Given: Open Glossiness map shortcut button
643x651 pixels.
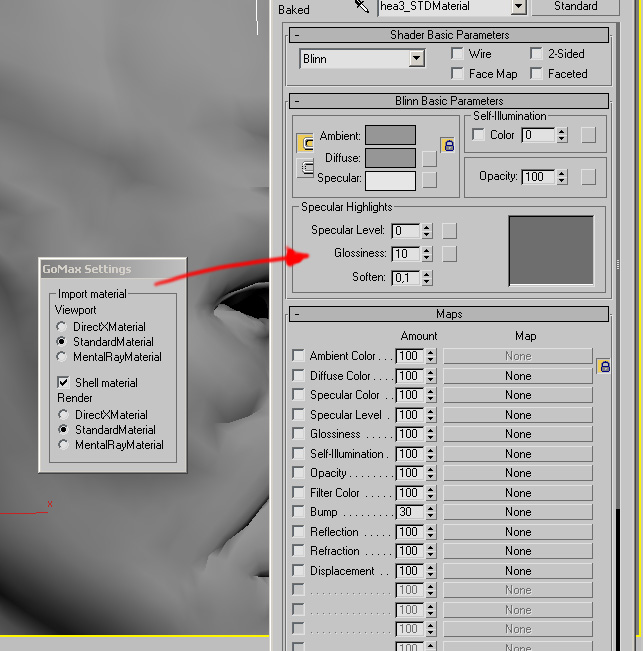Looking at the screenshot, I should tap(449, 254).
